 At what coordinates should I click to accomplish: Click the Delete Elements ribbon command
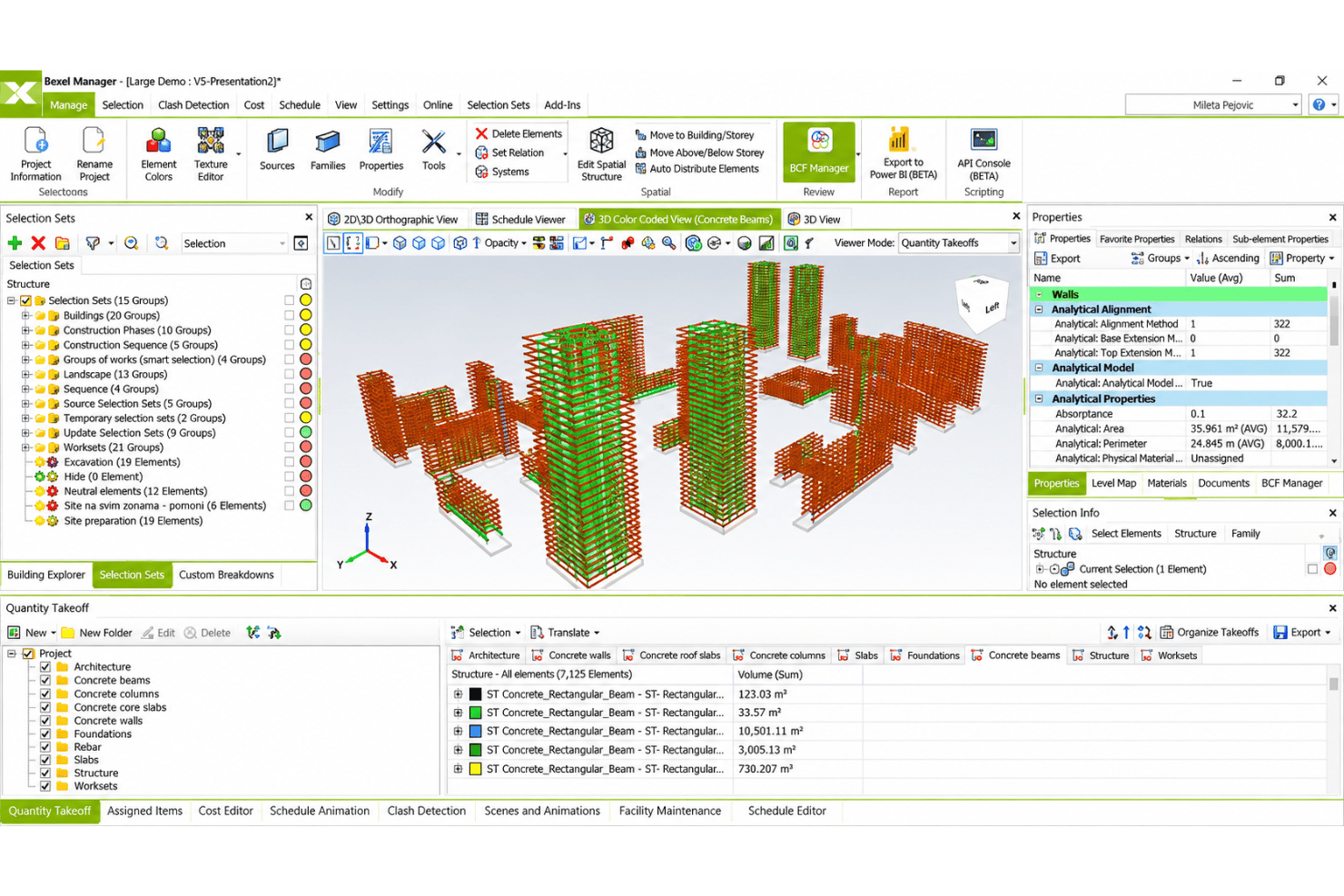pyautogui.click(x=519, y=133)
